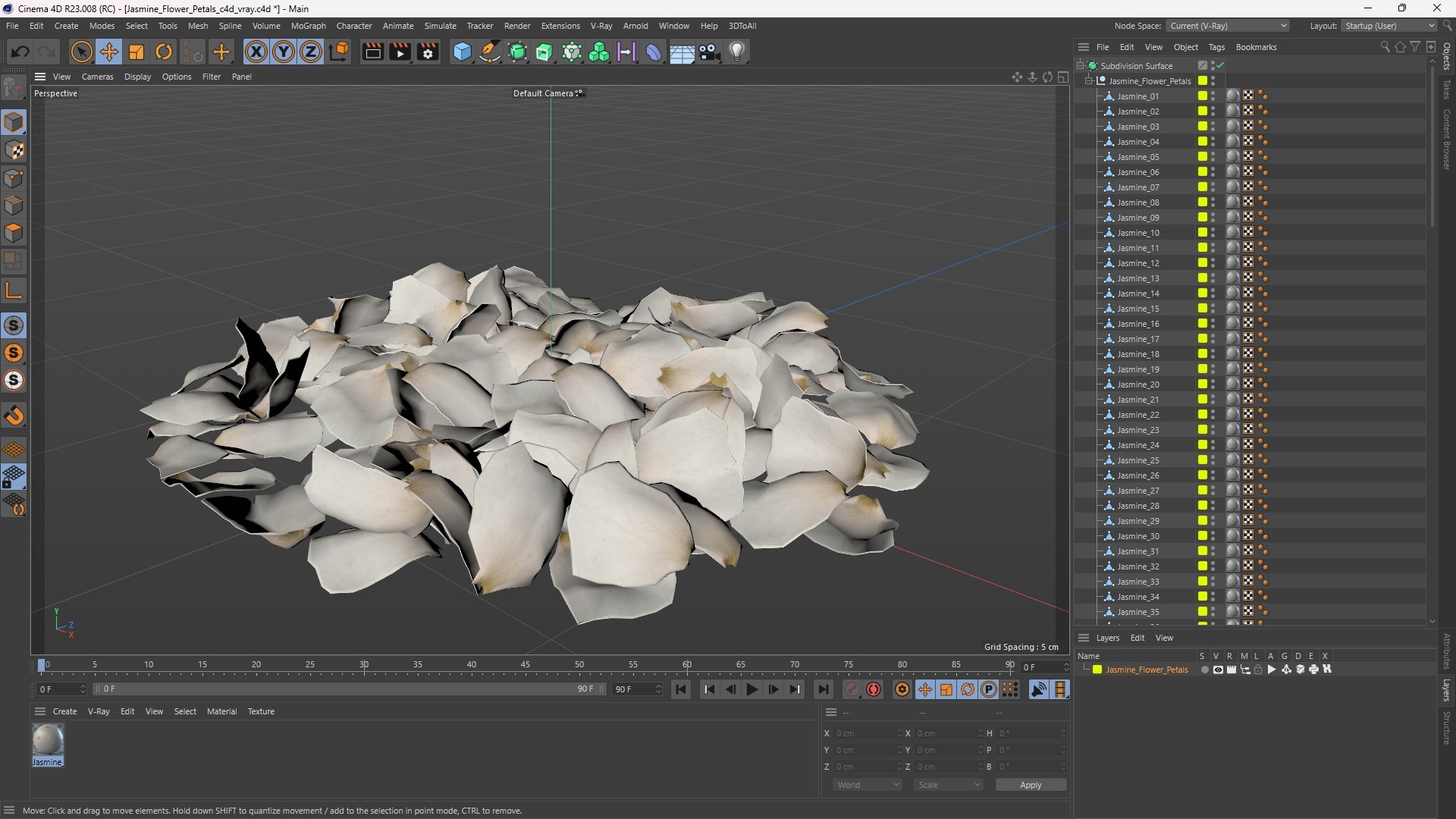Toggle Autokeying record button
This screenshot has width=1456, height=819.
coord(874,689)
